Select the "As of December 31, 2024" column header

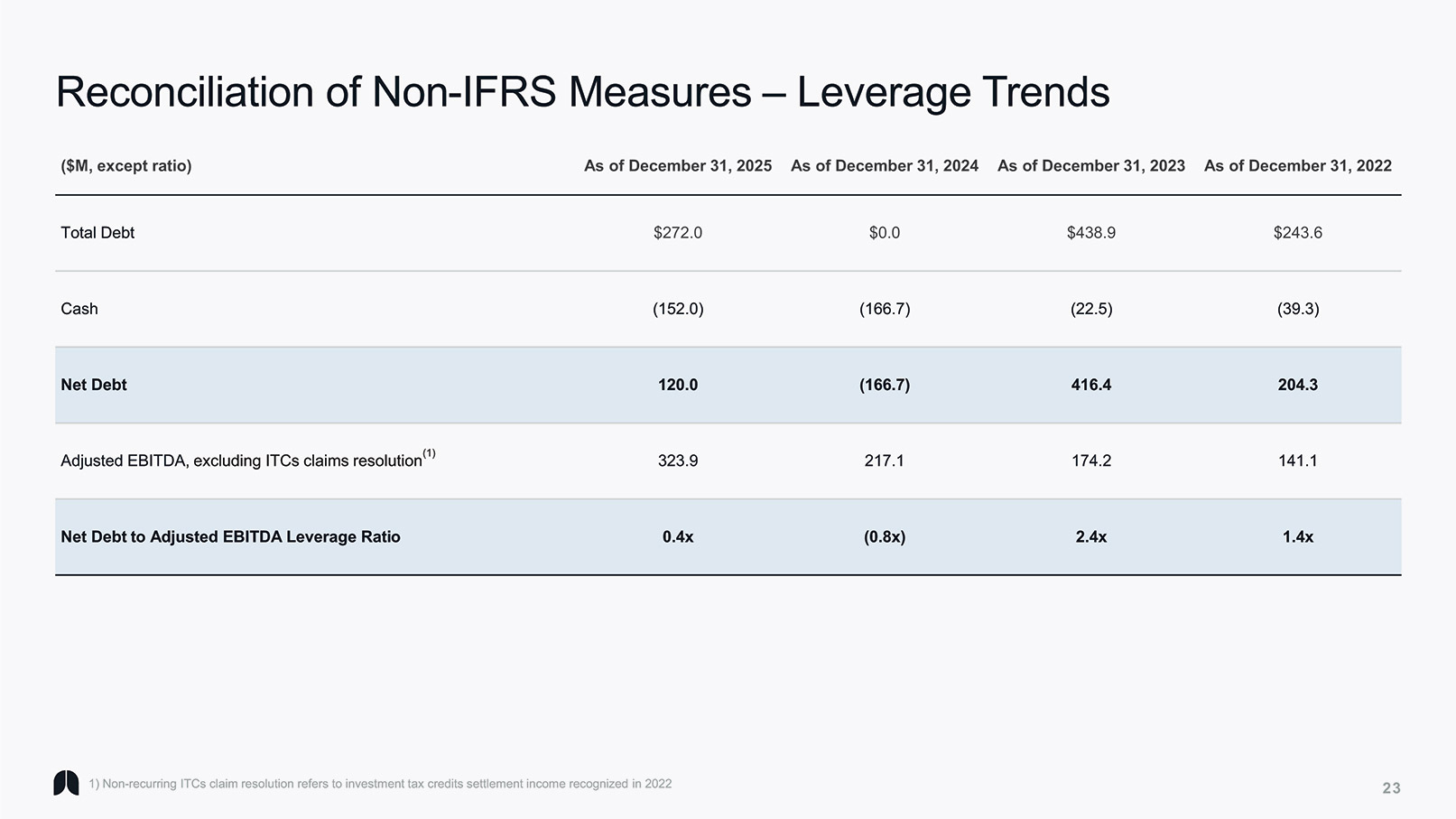pyautogui.click(x=884, y=166)
